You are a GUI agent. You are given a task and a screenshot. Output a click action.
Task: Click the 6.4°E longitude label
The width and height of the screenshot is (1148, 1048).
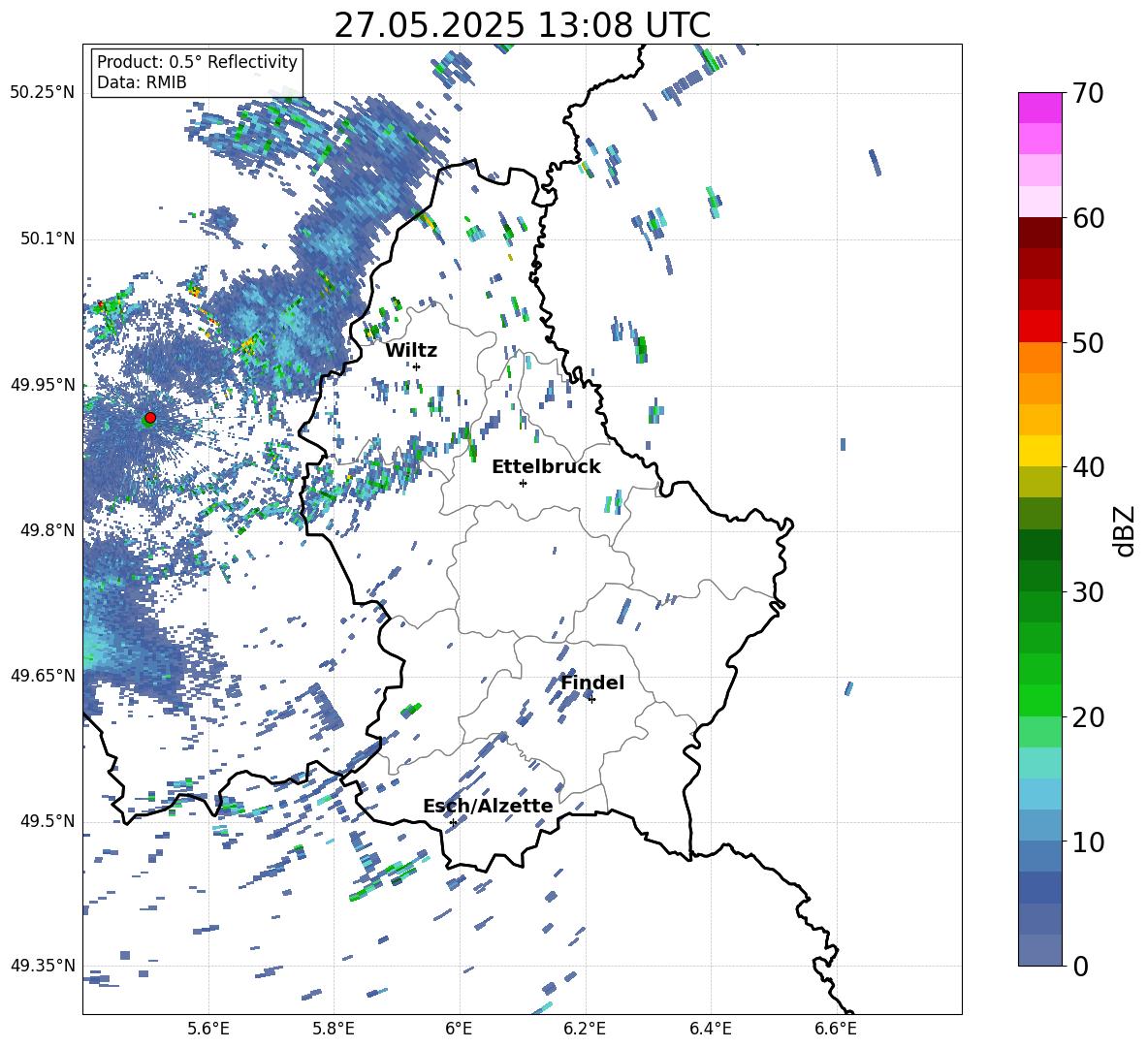point(710,1030)
